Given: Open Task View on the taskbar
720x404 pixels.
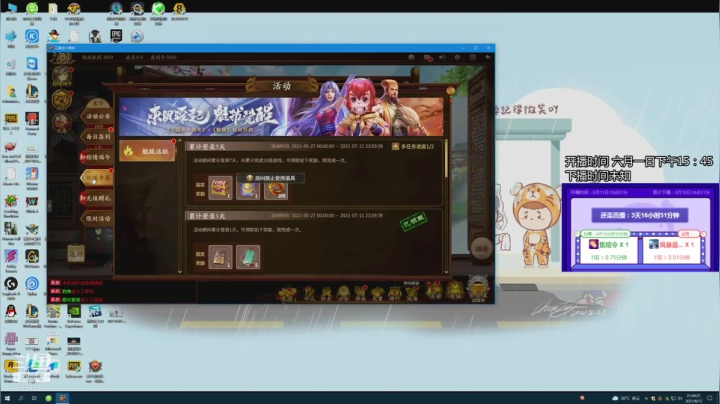Looking at the screenshot, I should click(x=34, y=398).
